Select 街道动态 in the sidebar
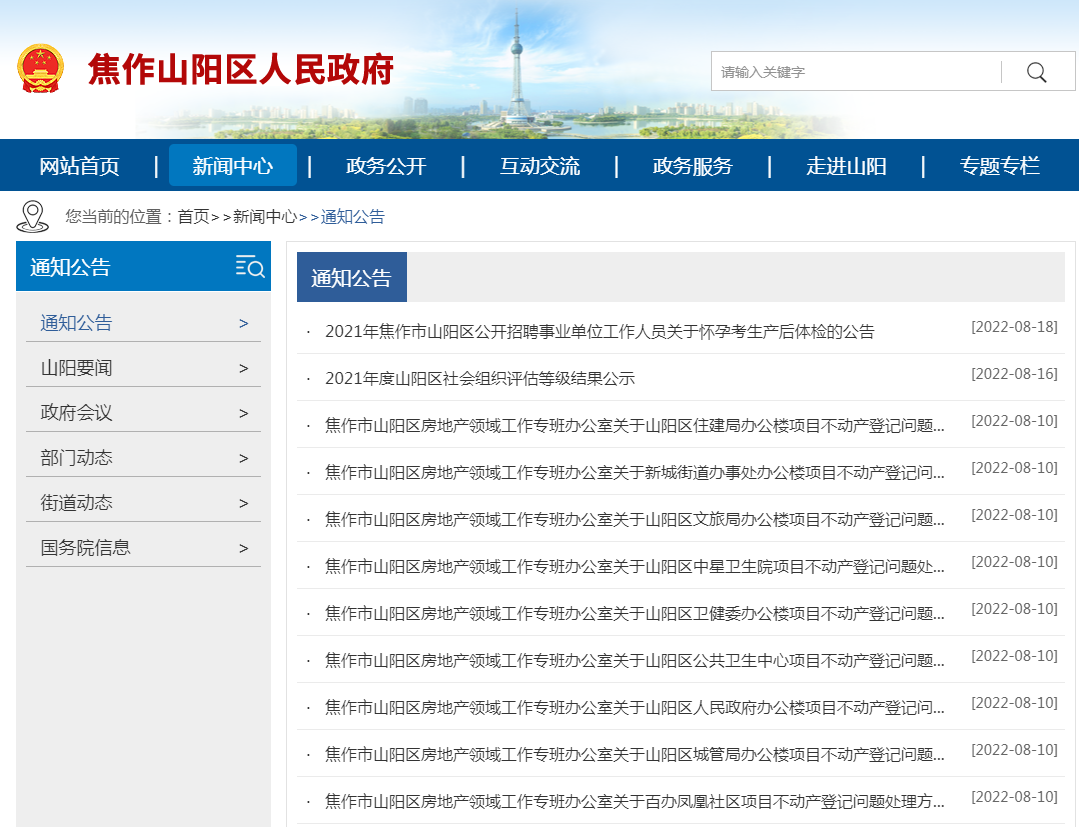The height and width of the screenshot is (827, 1079). point(77,503)
